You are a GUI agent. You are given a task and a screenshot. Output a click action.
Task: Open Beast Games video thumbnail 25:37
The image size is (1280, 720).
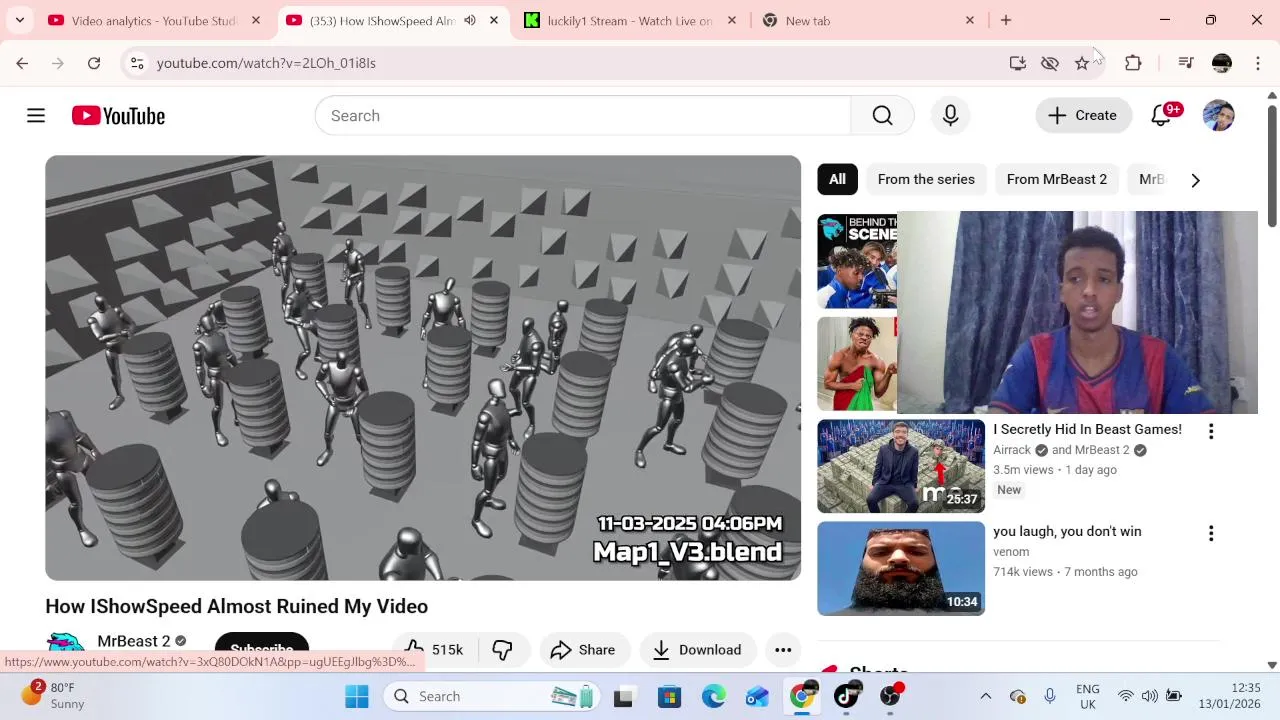[901, 466]
